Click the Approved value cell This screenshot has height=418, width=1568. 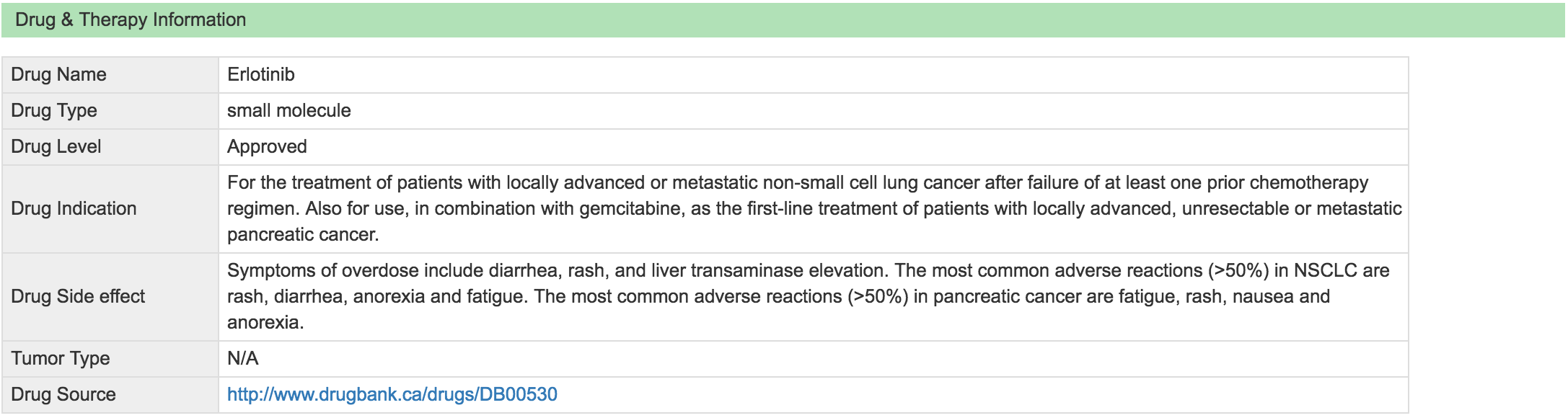click(814, 147)
